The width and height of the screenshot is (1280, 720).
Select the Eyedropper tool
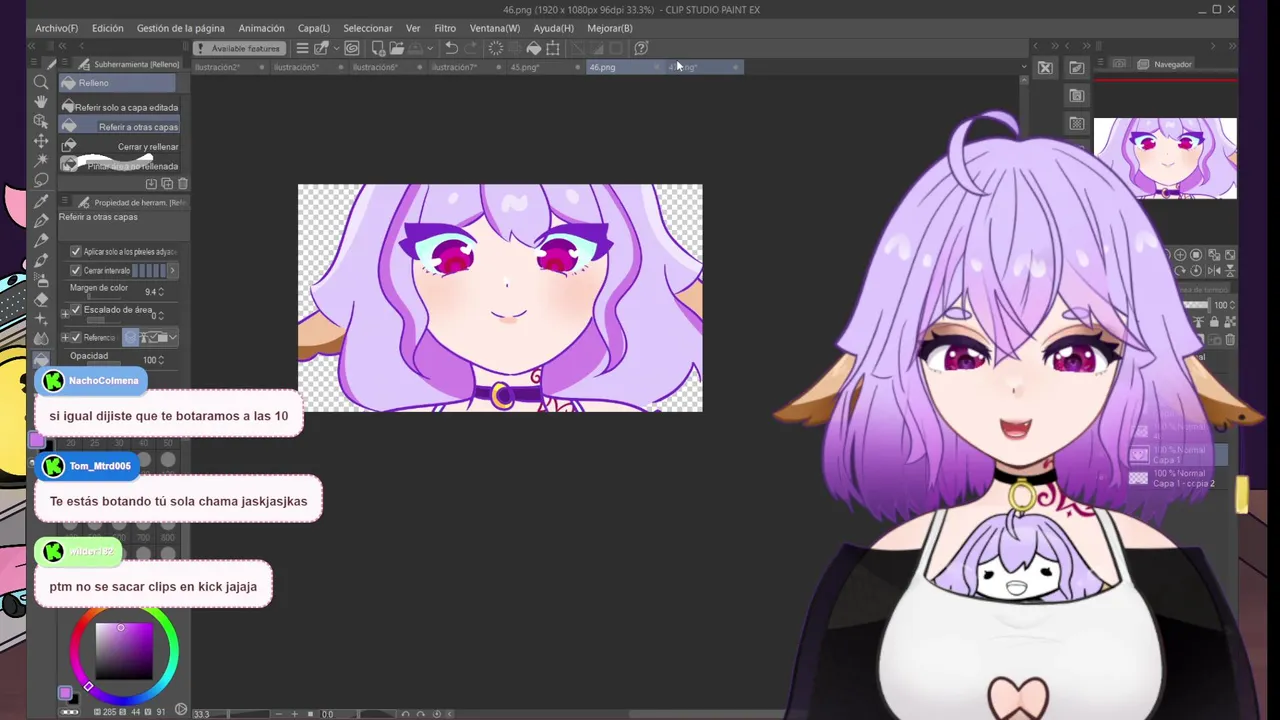tap(41, 201)
